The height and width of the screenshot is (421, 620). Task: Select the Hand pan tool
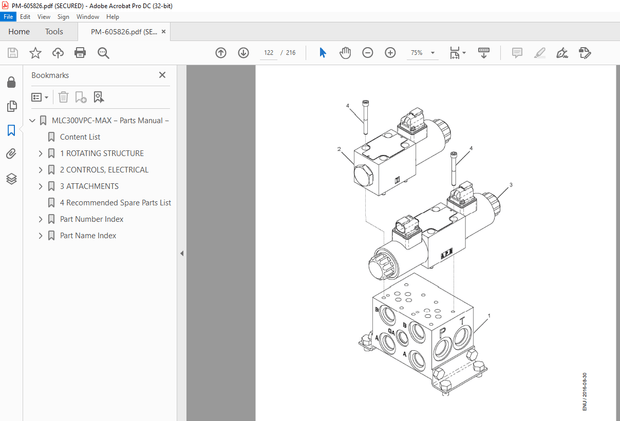pyautogui.click(x=344, y=53)
